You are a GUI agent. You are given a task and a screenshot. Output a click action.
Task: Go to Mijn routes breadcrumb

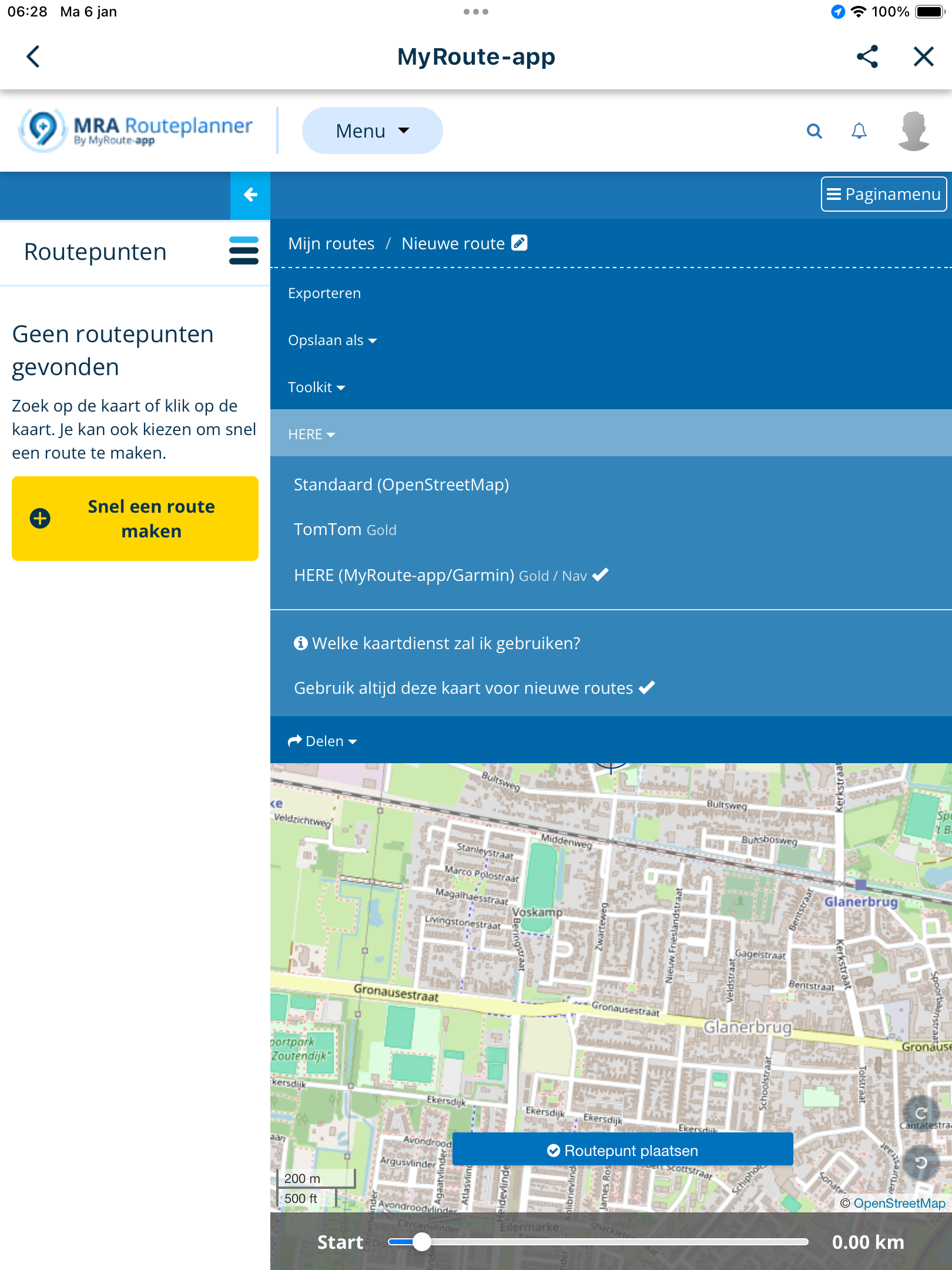pyautogui.click(x=331, y=243)
